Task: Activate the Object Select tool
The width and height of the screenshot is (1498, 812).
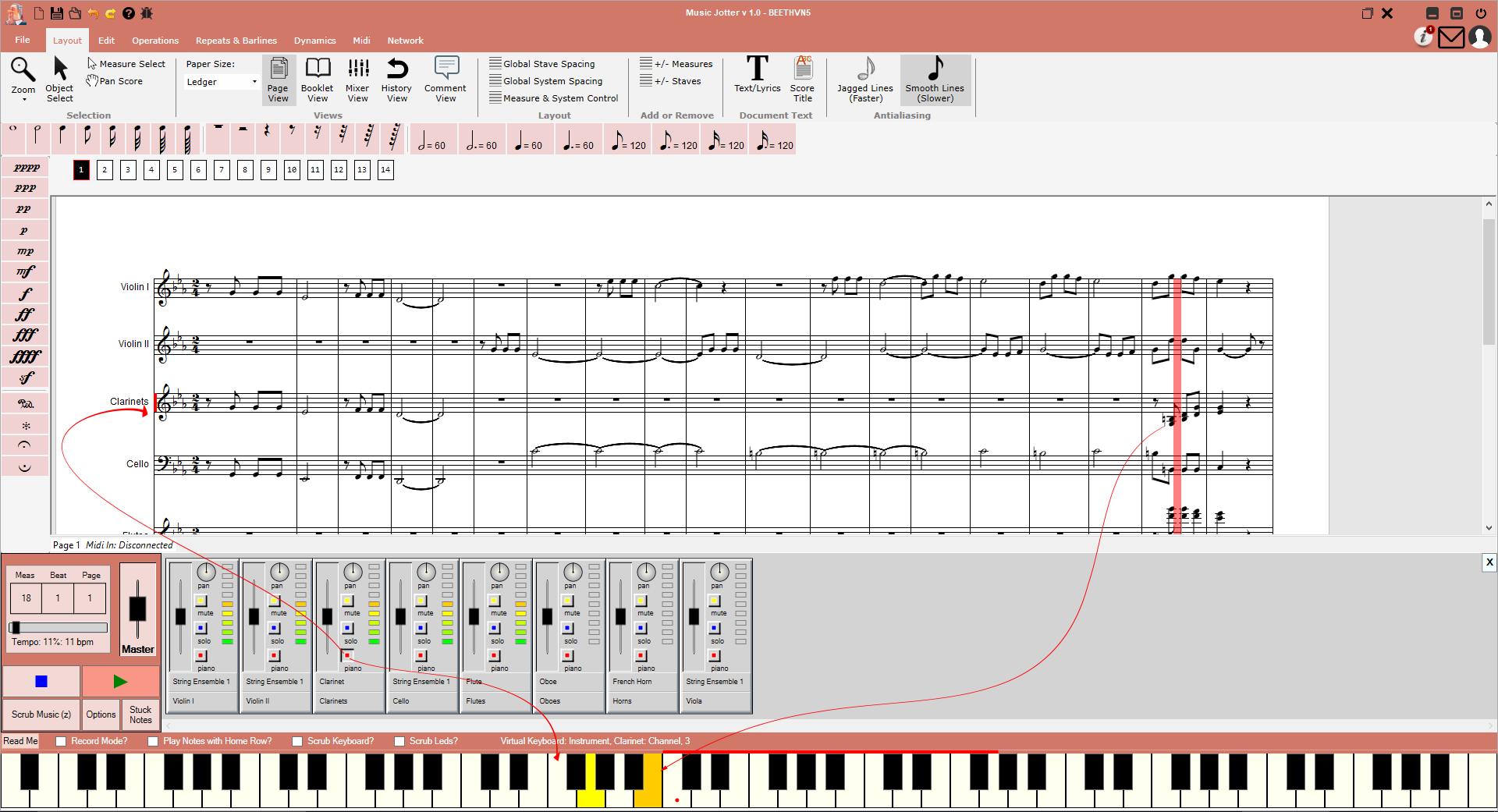Action: (59, 78)
